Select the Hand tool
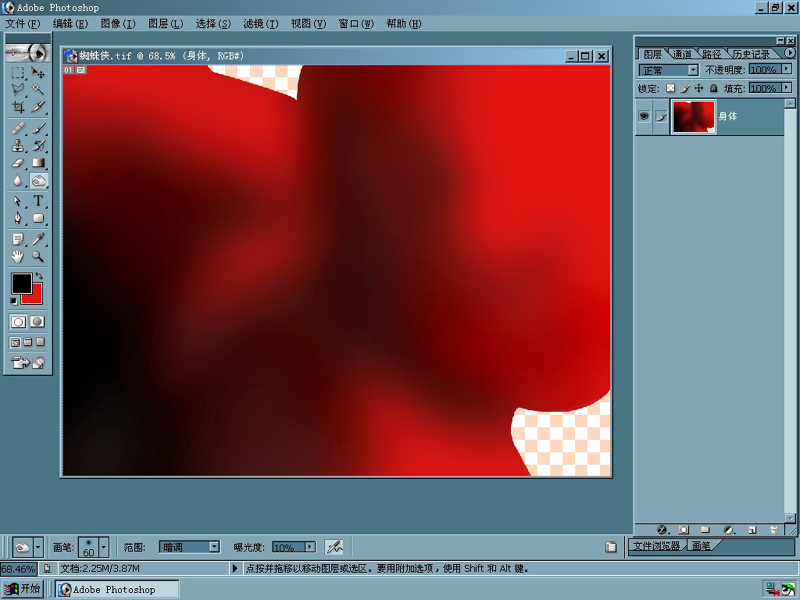This screenshot has width=800, height=600. point(18,256)
